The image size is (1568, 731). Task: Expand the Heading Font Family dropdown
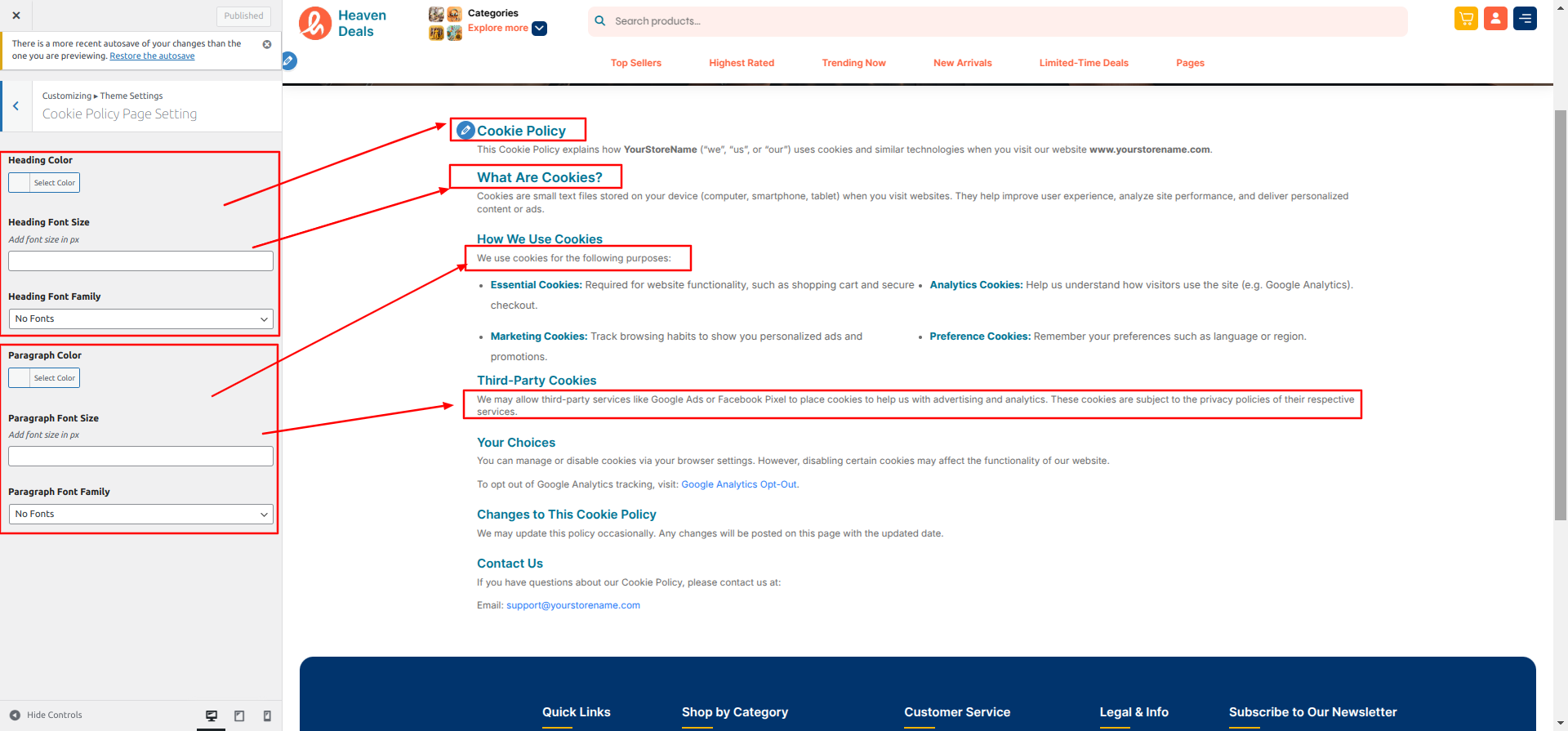point(140,319)
